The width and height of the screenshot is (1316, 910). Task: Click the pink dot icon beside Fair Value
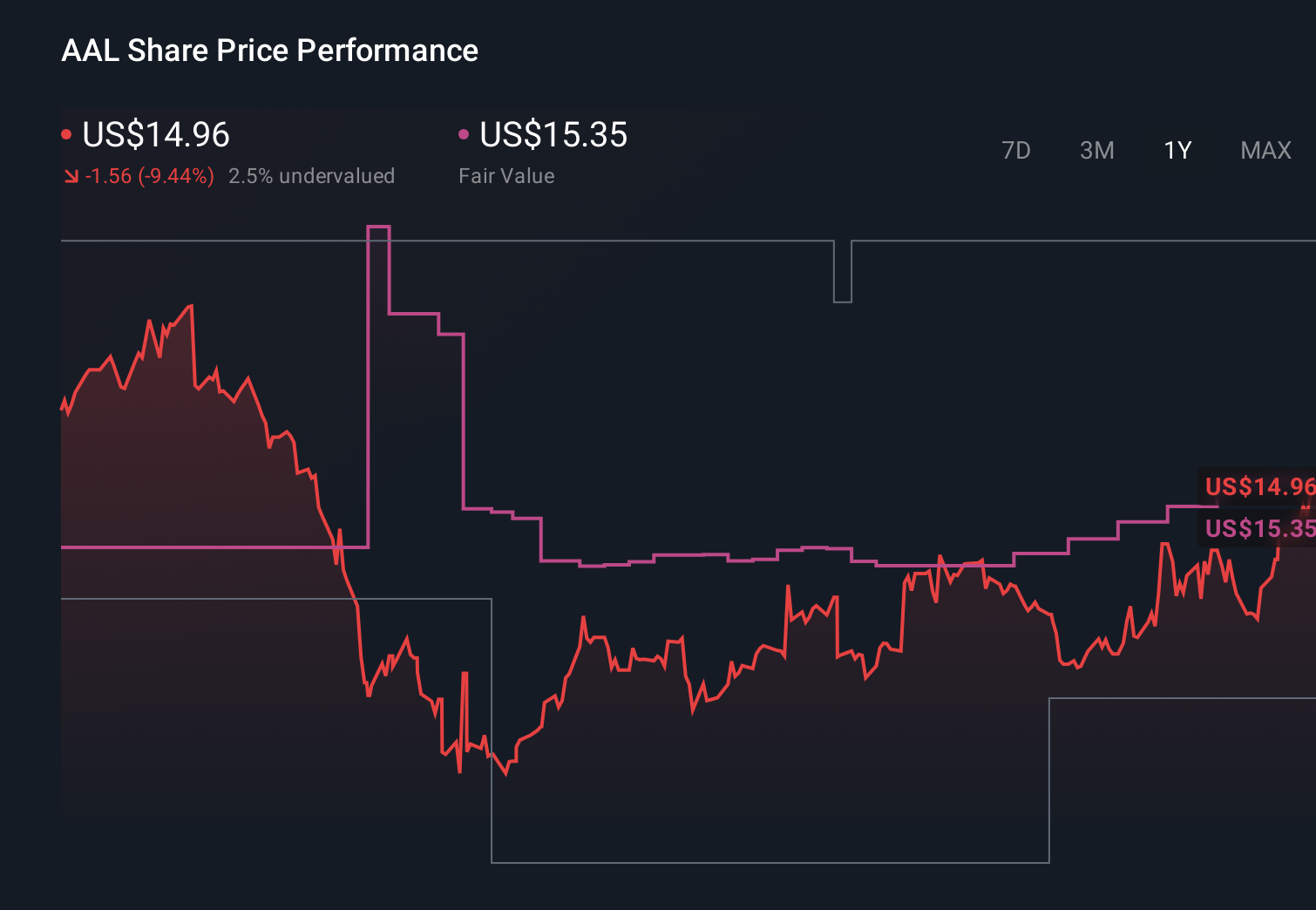pos(464,132)
